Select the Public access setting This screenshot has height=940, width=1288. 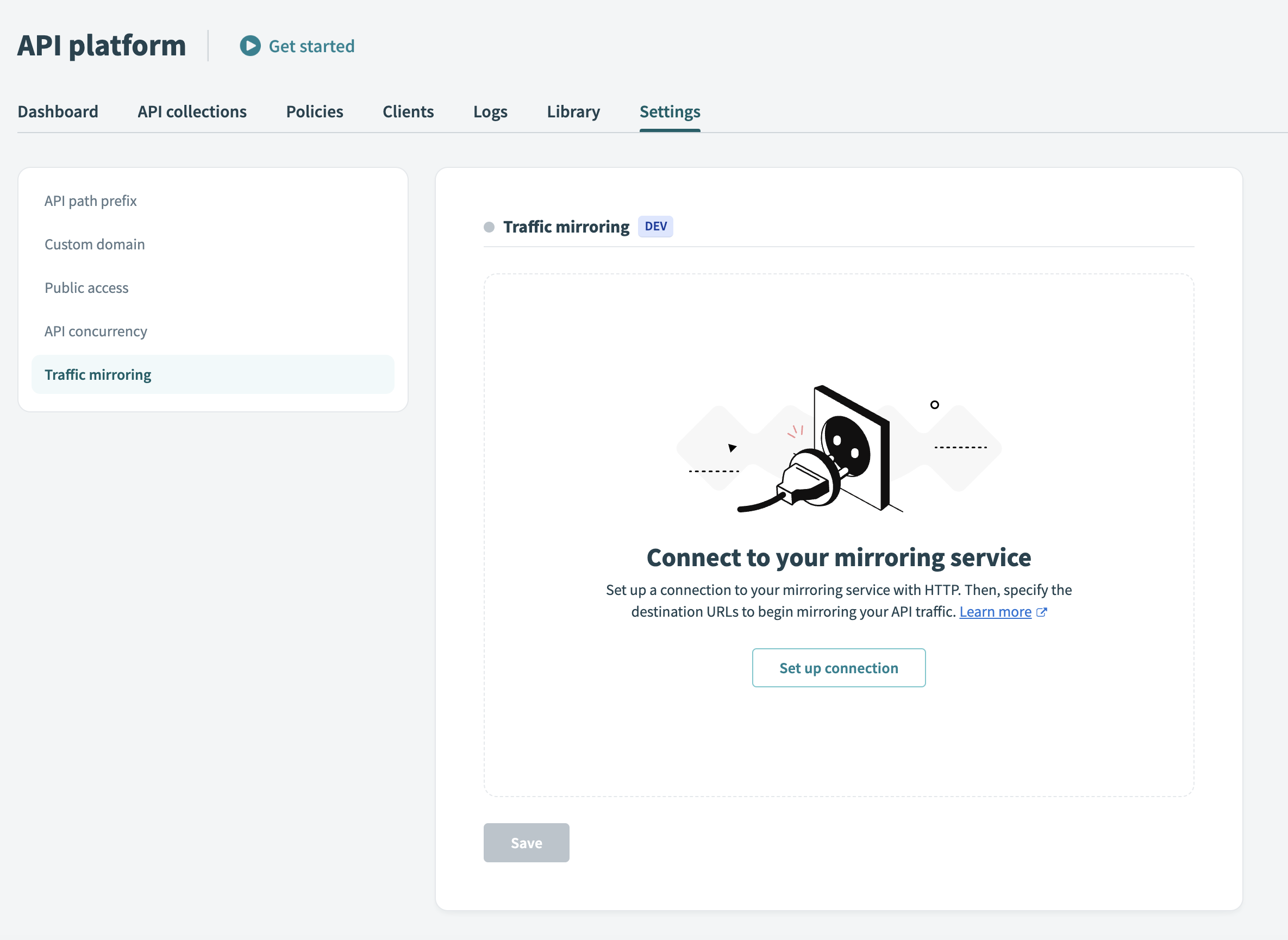coord(86,287)
